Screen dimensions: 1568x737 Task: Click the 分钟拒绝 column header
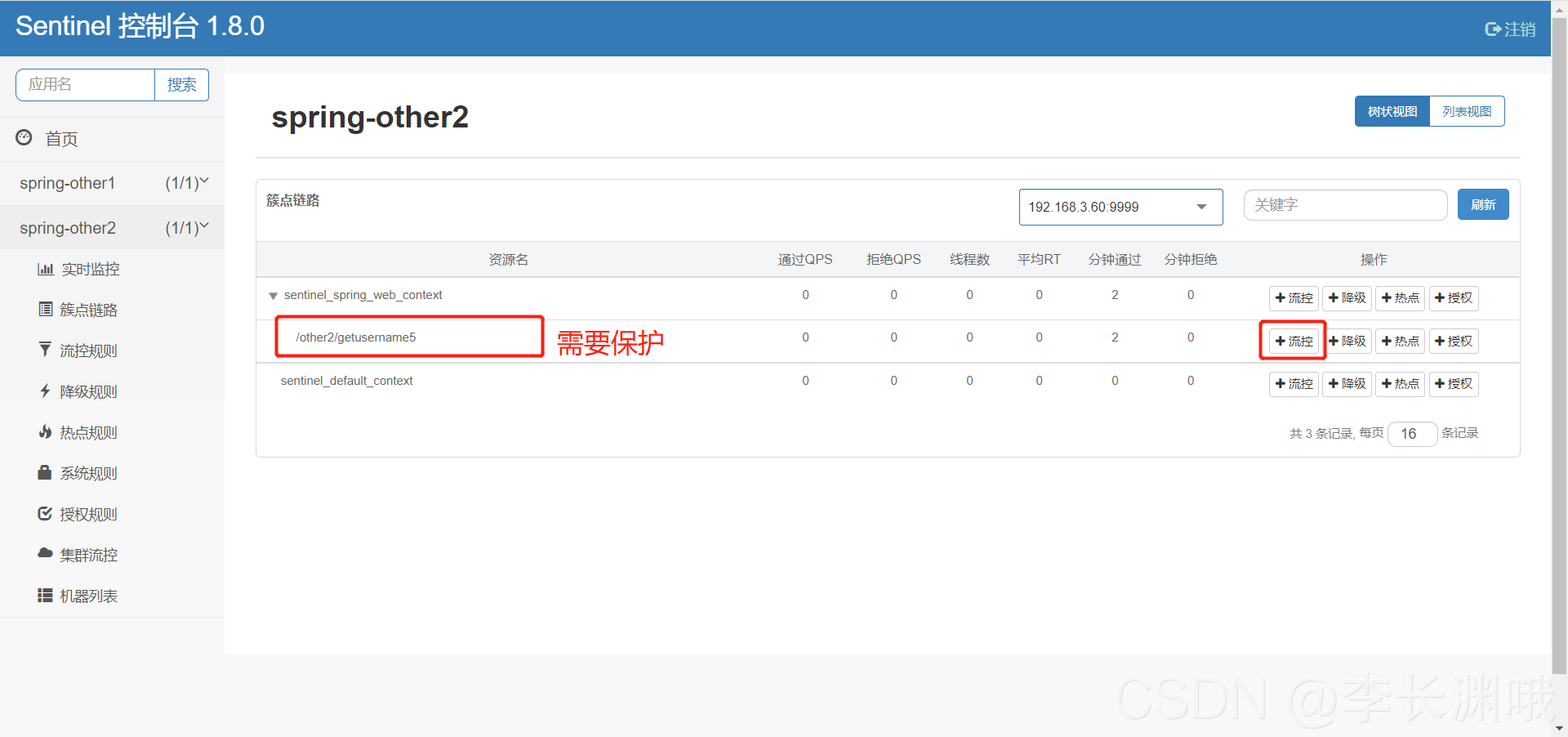(1191, 259)
